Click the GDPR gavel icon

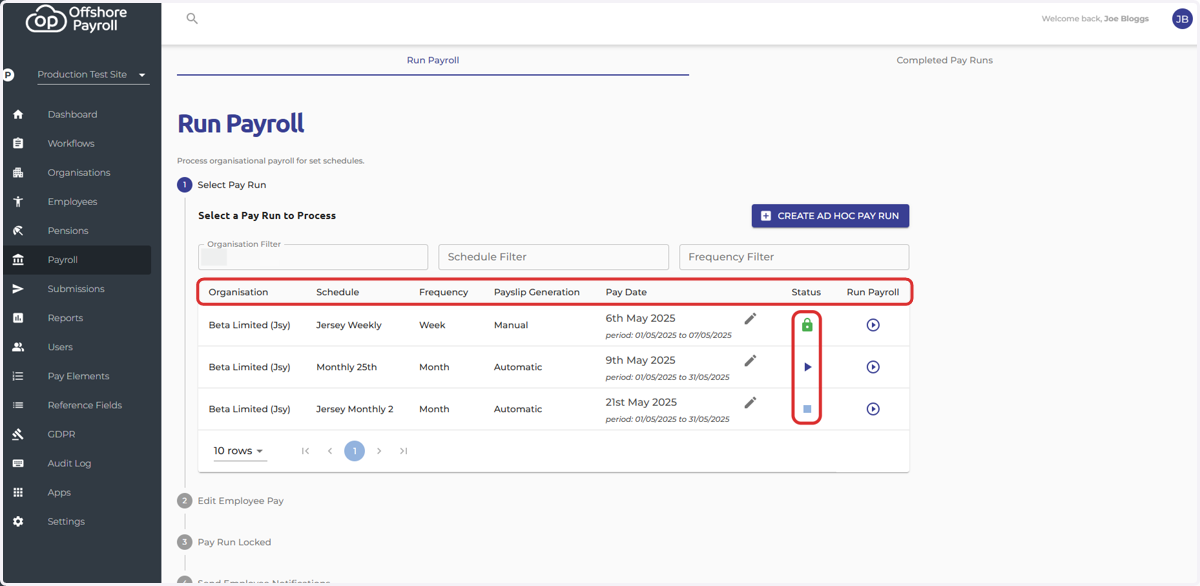[x=18, y=434]
